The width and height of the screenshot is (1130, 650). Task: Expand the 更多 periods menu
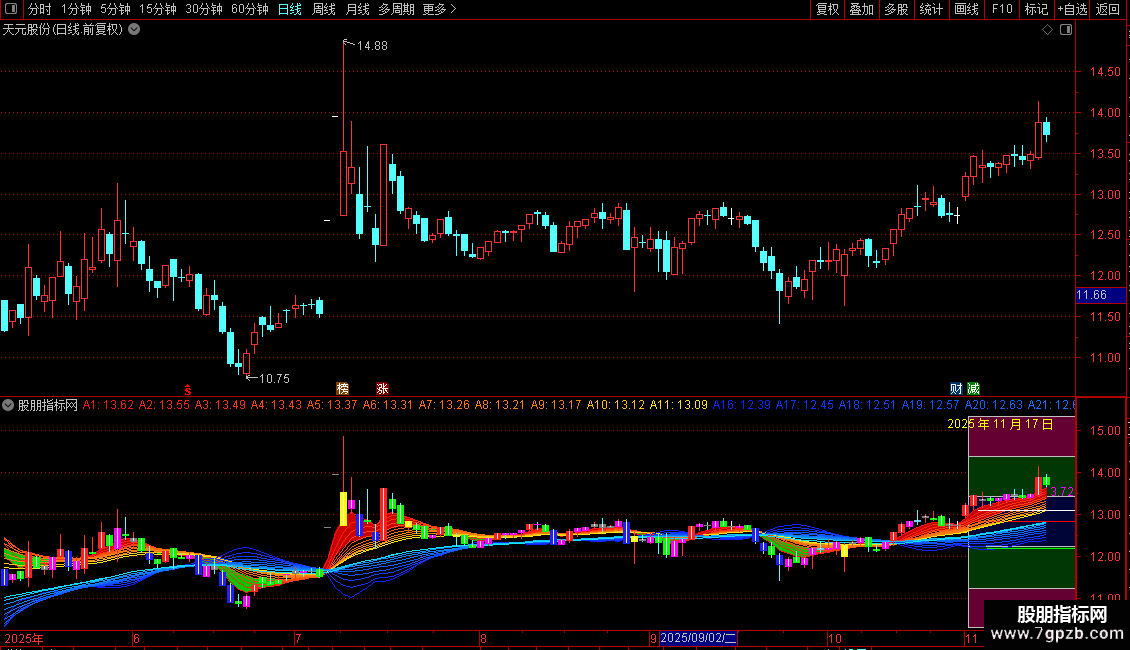[440, 9]
